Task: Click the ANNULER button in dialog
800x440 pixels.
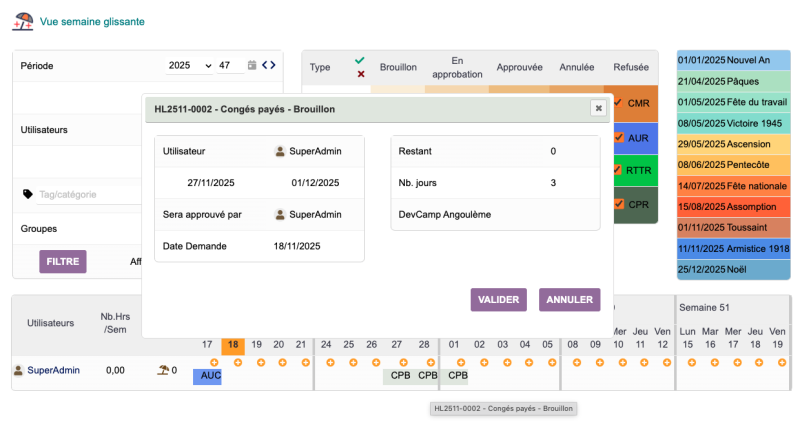Action: coord(569,299)
